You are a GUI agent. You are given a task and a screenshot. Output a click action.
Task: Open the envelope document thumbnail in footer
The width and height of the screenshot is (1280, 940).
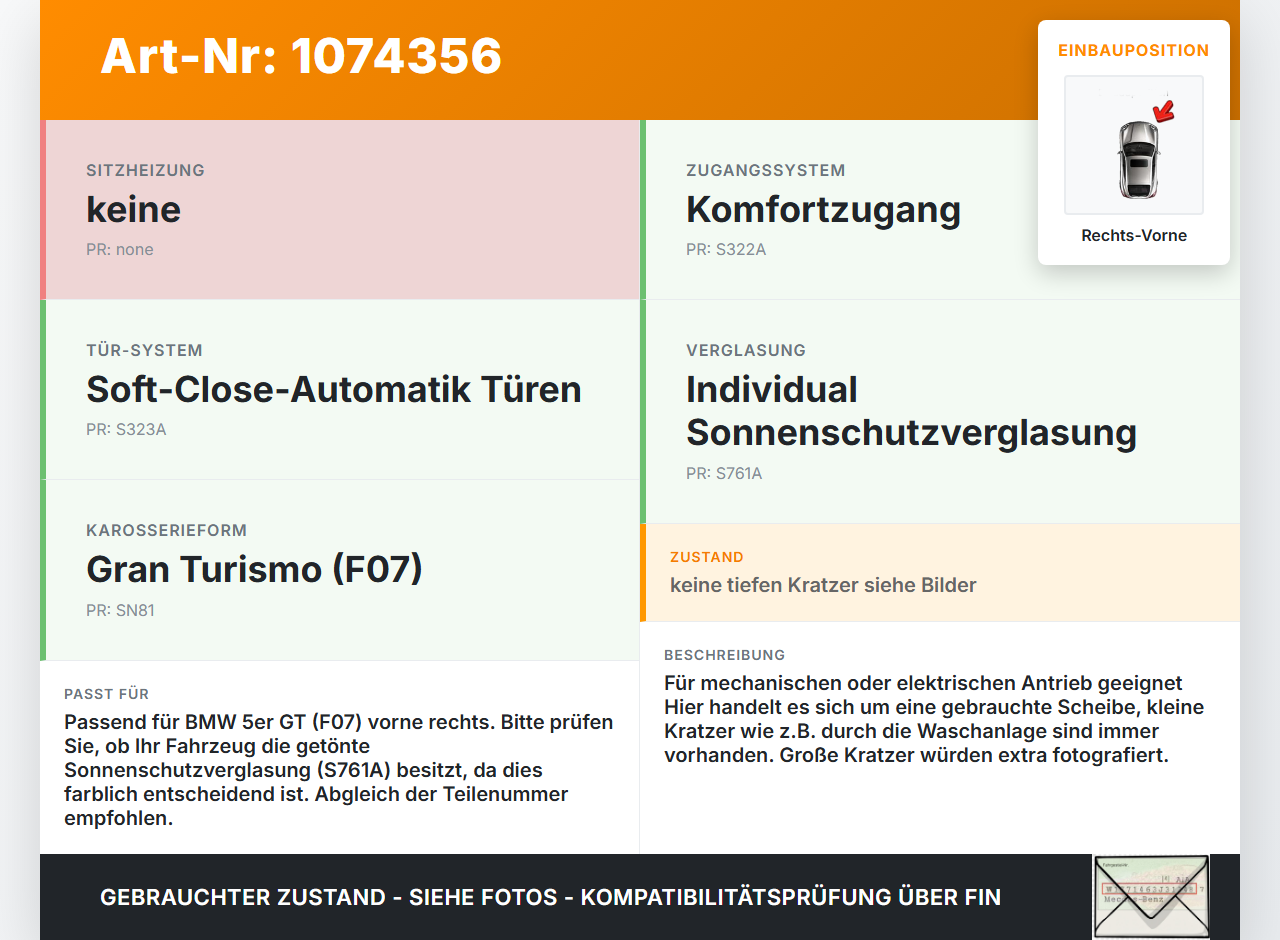coord(1151,897)
